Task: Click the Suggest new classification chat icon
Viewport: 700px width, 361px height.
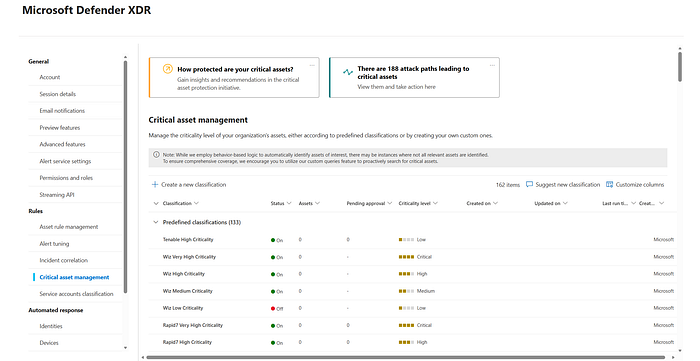Action: [x=529, y=184]
